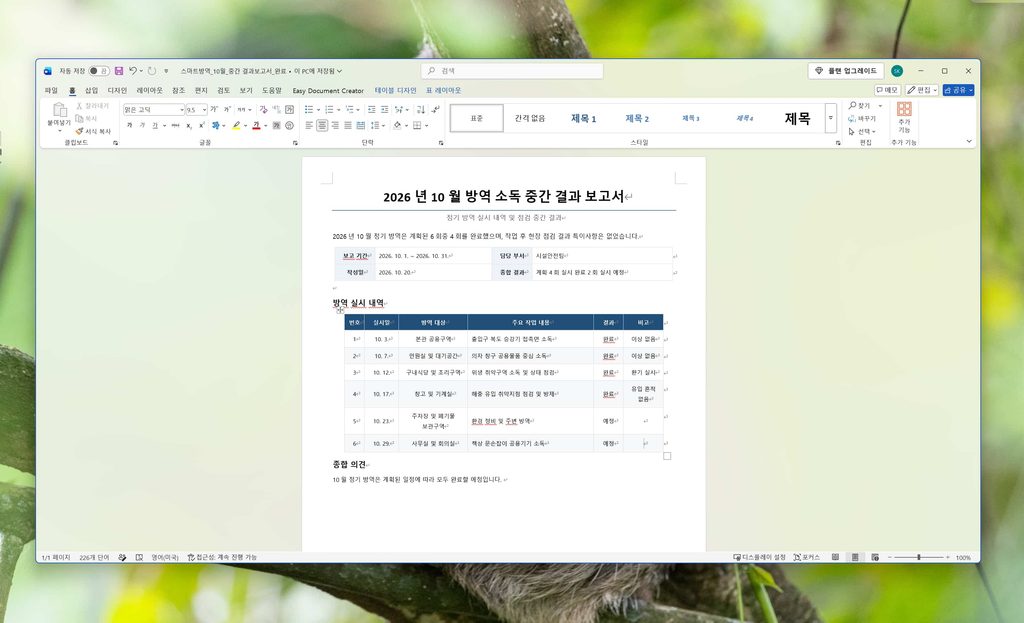Click the Save icon in title bar
The image size is (1024, 623).
tap(119, 71)
